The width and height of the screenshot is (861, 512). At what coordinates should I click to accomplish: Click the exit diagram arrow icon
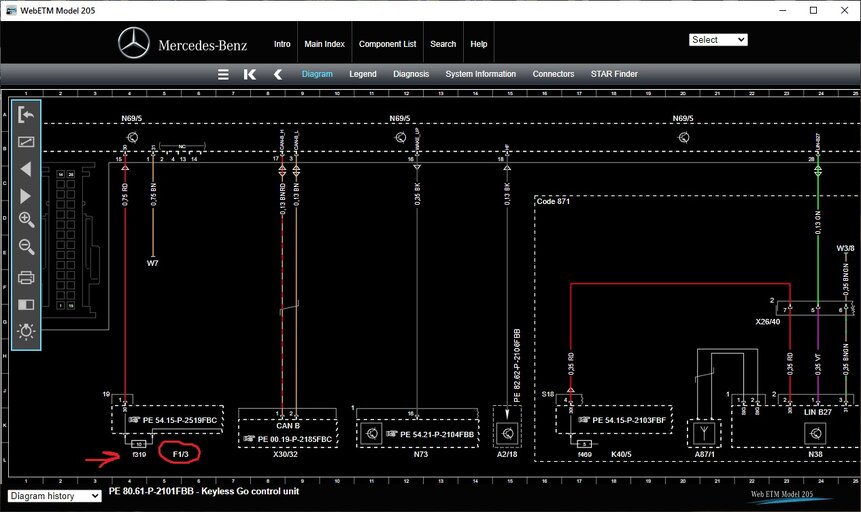[x=26, y=115]
